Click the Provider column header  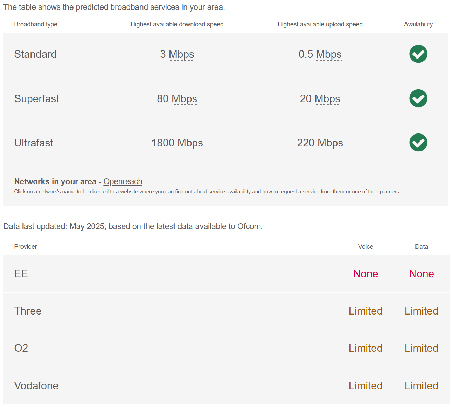(x=25, y=247)
